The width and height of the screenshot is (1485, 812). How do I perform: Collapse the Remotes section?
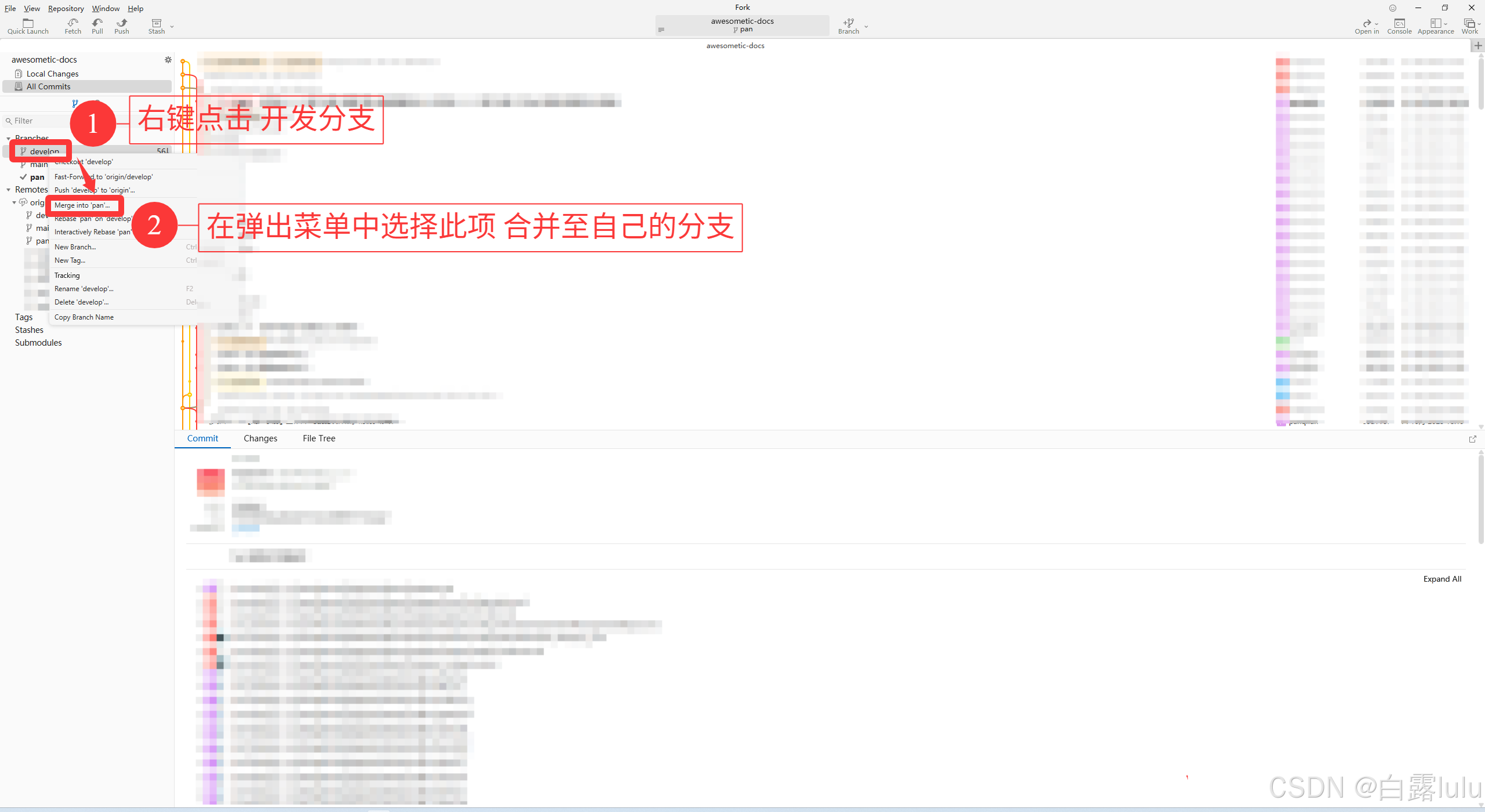point(9,190)
